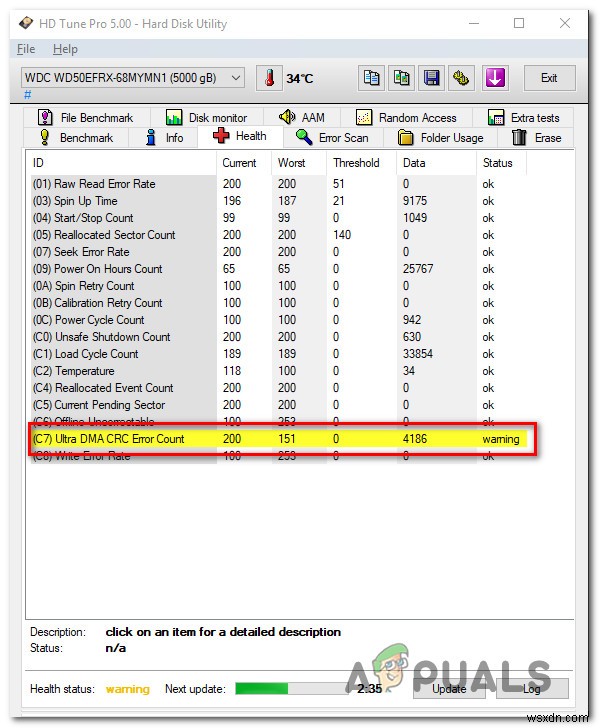Viewport: 600px width, 728px height.
Task: Open the Random Access tab
Action: [406, 117]
